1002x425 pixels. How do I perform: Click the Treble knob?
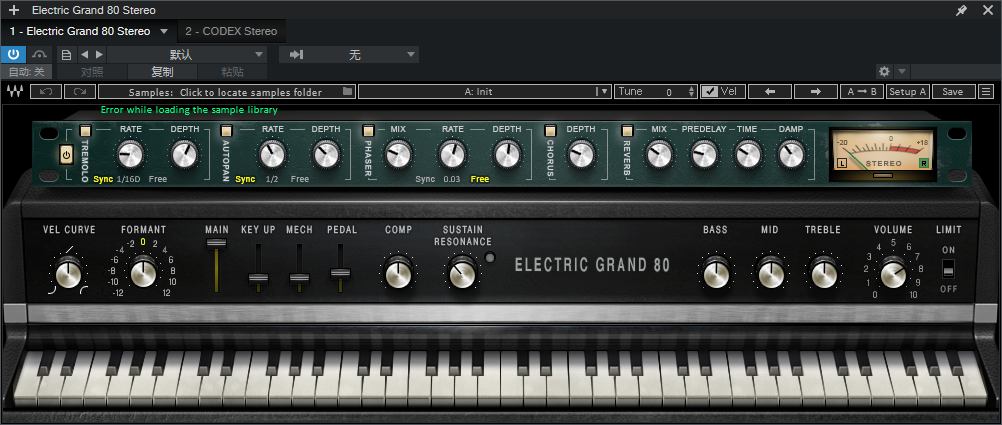822,273
